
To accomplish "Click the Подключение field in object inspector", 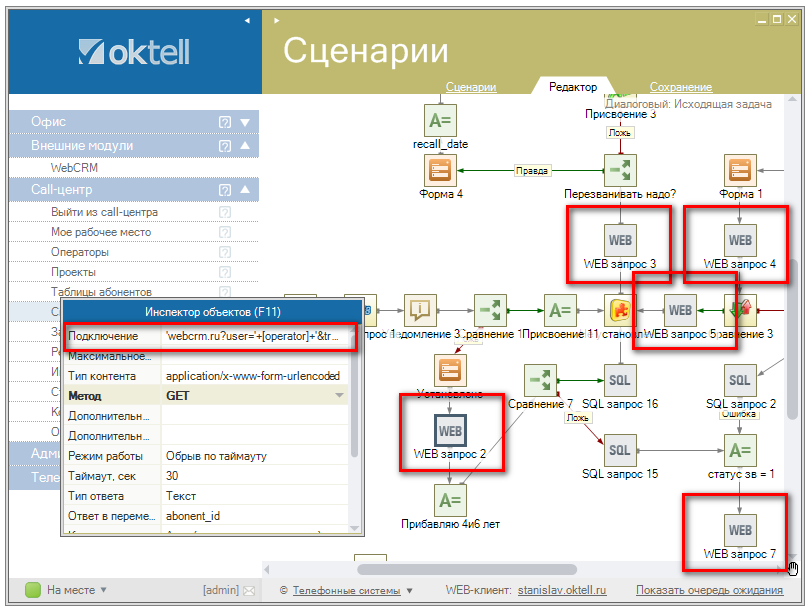I will tap(255, 337).
